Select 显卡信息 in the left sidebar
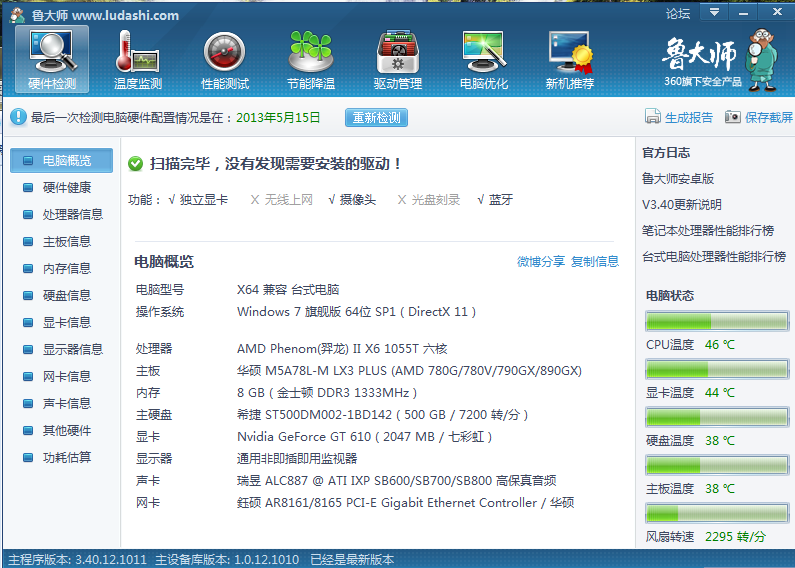This screenshot has width=795, height=568. [x=66, y=322]
